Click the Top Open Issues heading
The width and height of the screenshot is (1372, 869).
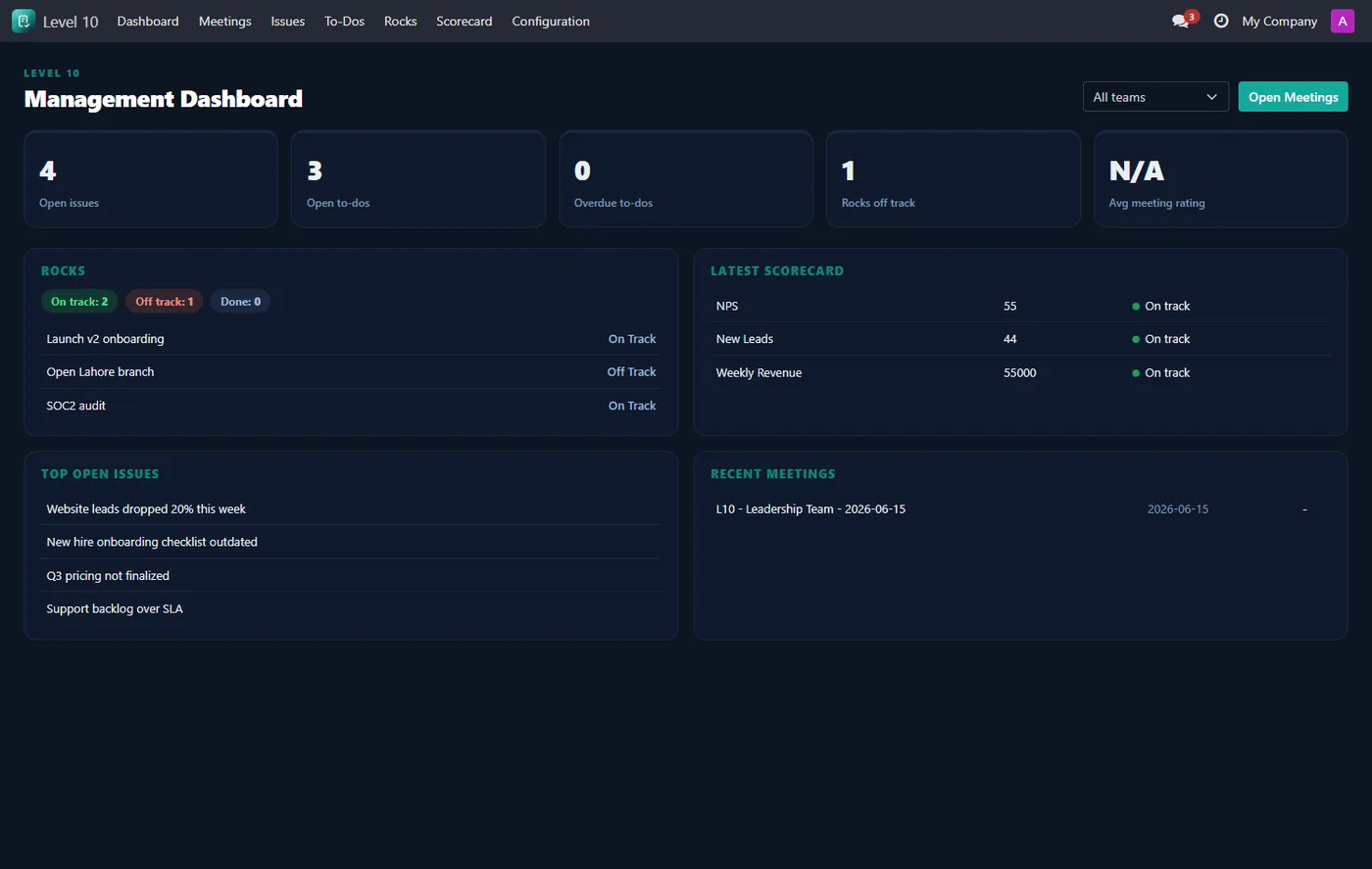pos(99,473)
